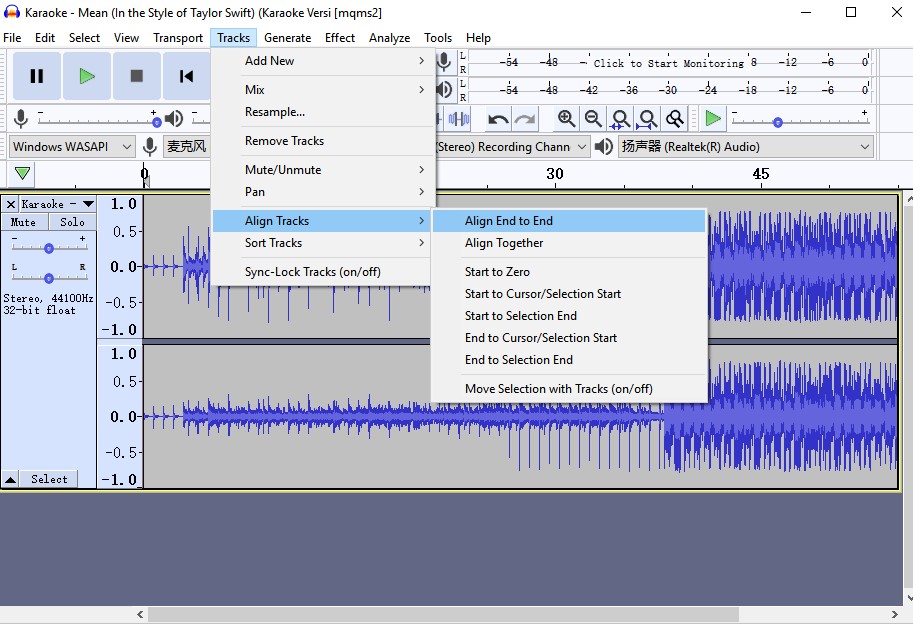The image size is (913, 624).
Task: Choose Remove Tracks from menu
Action: 321,141
